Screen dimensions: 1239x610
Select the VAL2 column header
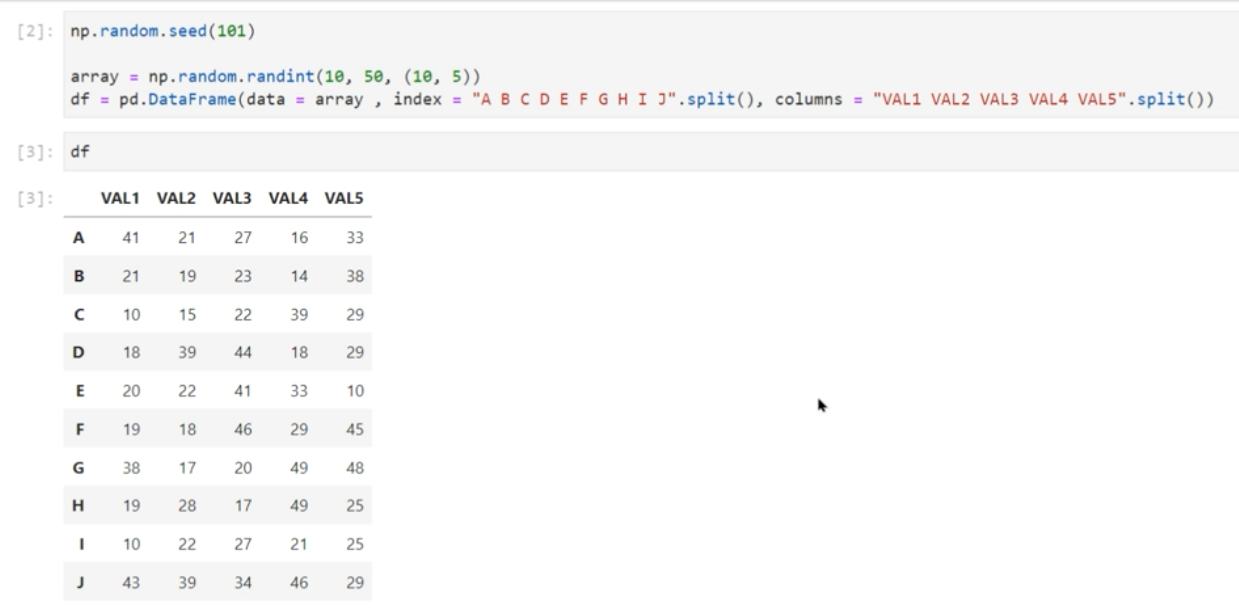click(176, 199)
